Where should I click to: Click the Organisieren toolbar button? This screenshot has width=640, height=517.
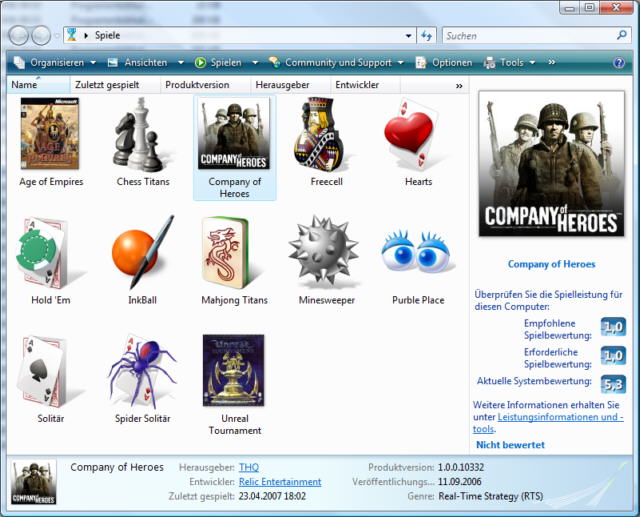[x=49, y=62]
